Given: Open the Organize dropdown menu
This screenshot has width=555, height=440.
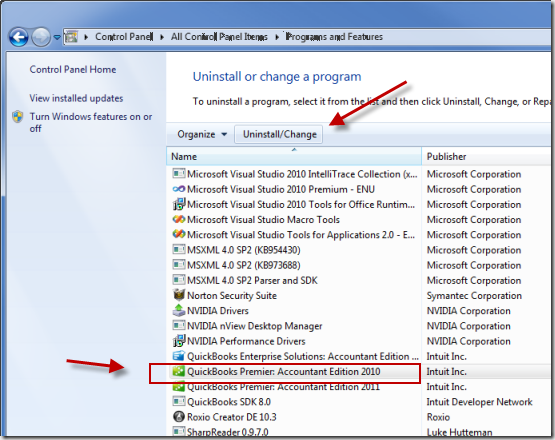Looking at the screenshot, I should 202,135.
